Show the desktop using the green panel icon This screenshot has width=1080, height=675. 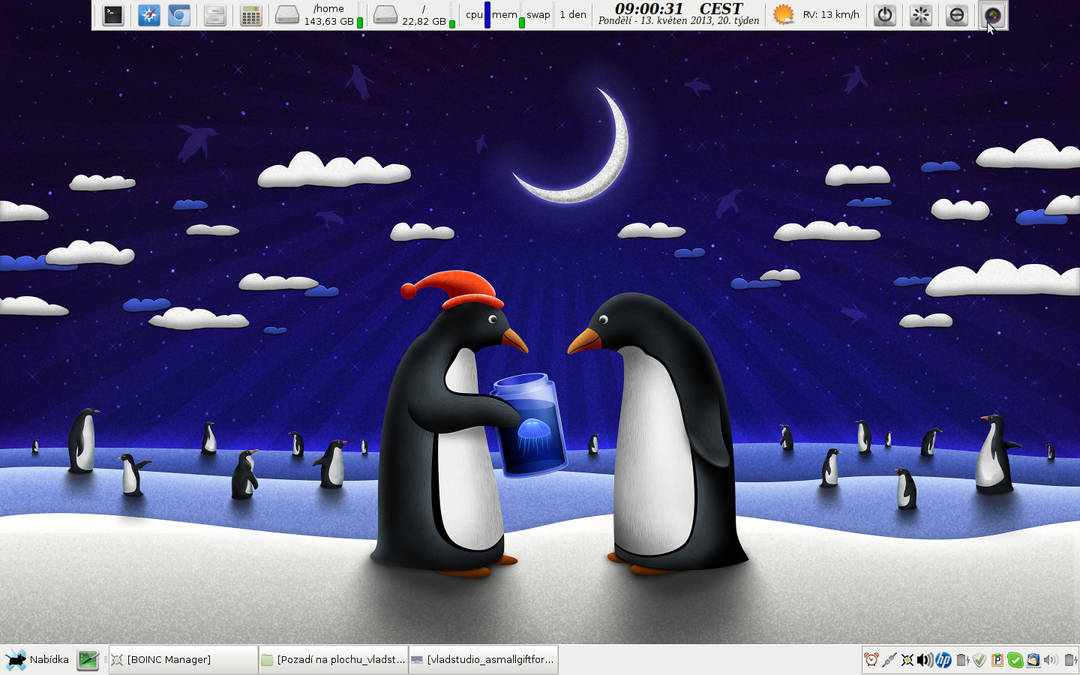tap(87, 660)
